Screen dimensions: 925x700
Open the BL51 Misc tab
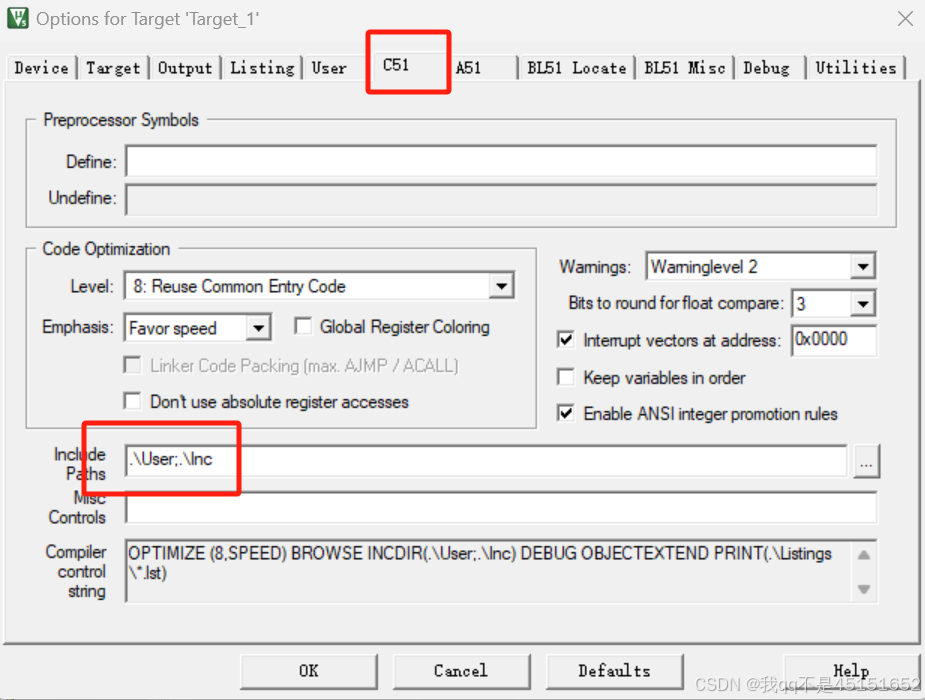[684, 68]
